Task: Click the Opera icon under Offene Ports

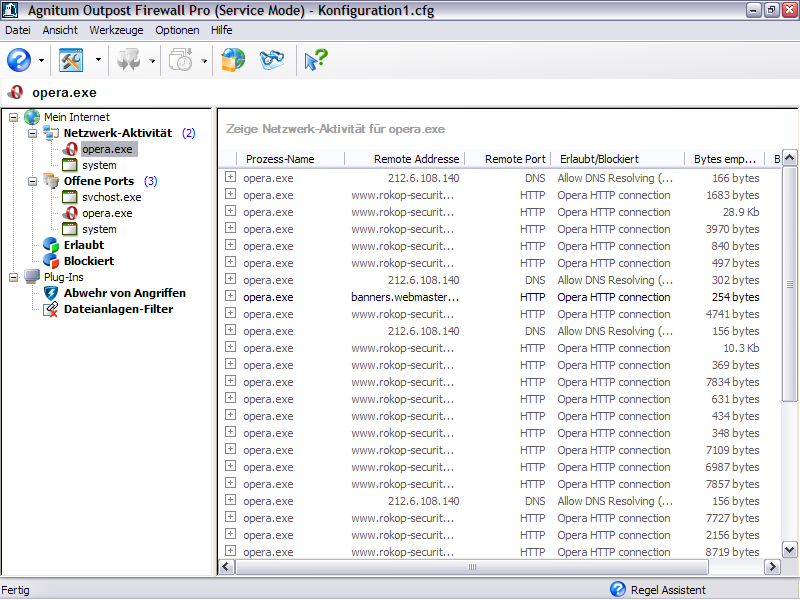Action: pyautogui.click(x=70, y=213)
